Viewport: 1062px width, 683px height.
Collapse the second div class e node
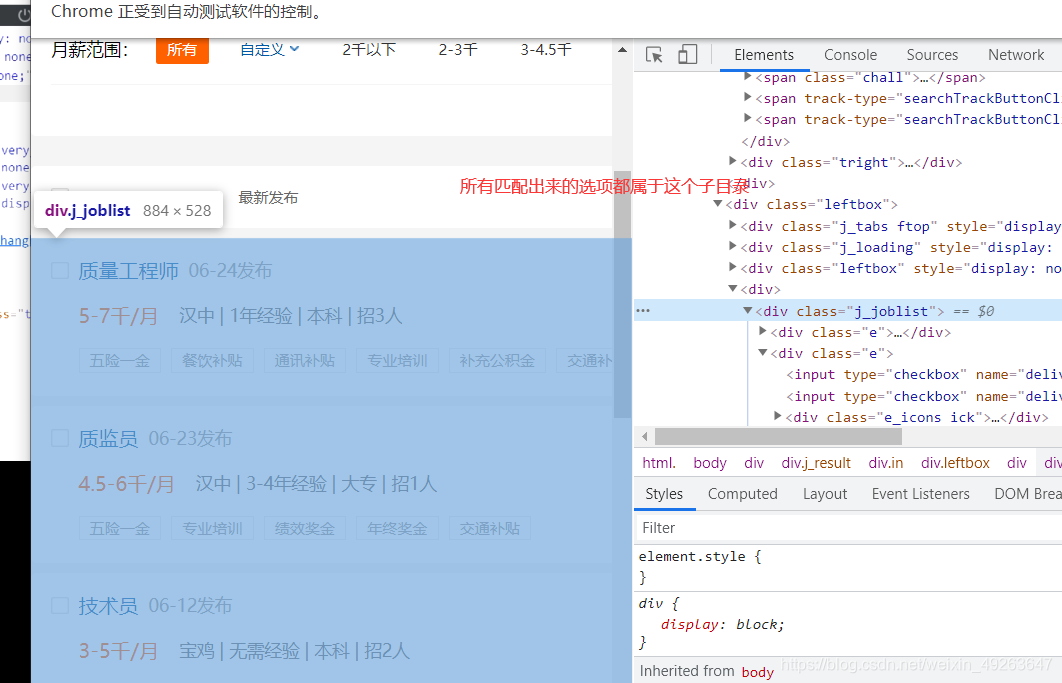coord(763,352)
